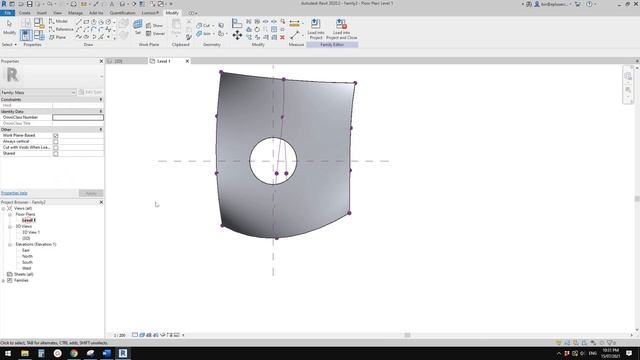Select 3D View 1 in Project Browser

coord(31,232)
